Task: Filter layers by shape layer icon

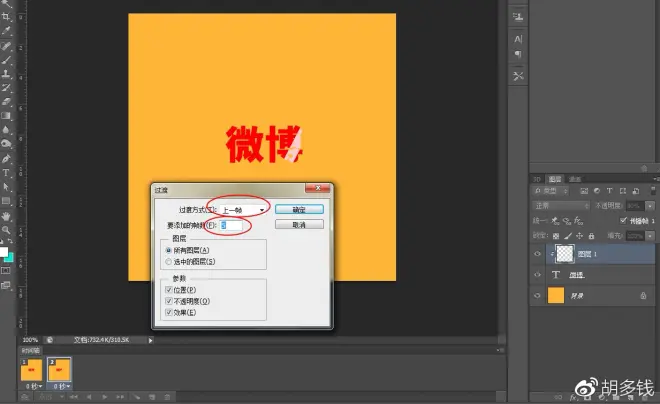Action: [x=623, y=191]
